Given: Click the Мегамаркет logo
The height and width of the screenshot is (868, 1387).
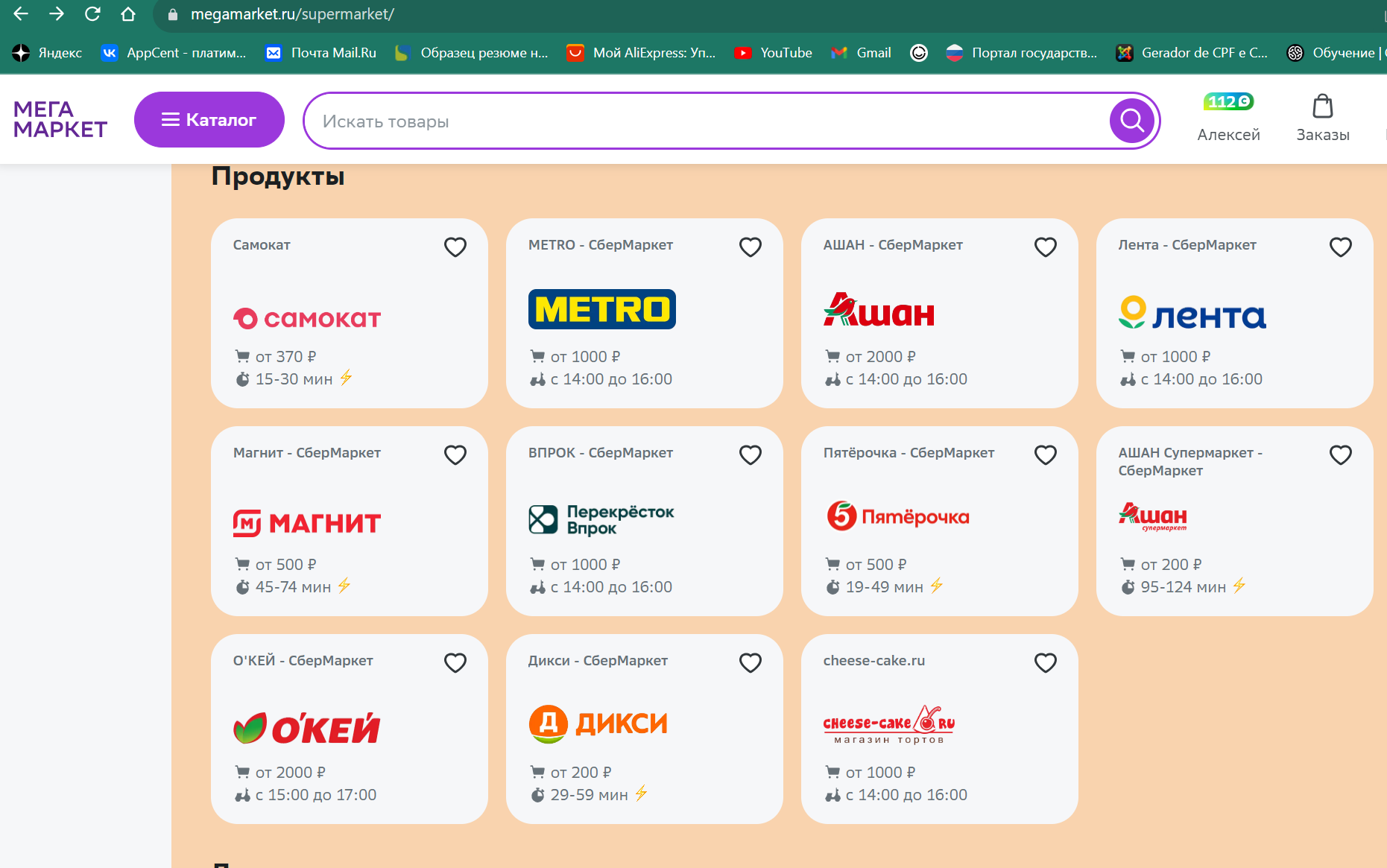Looking at the screenshot, I should tap(60, 119).
